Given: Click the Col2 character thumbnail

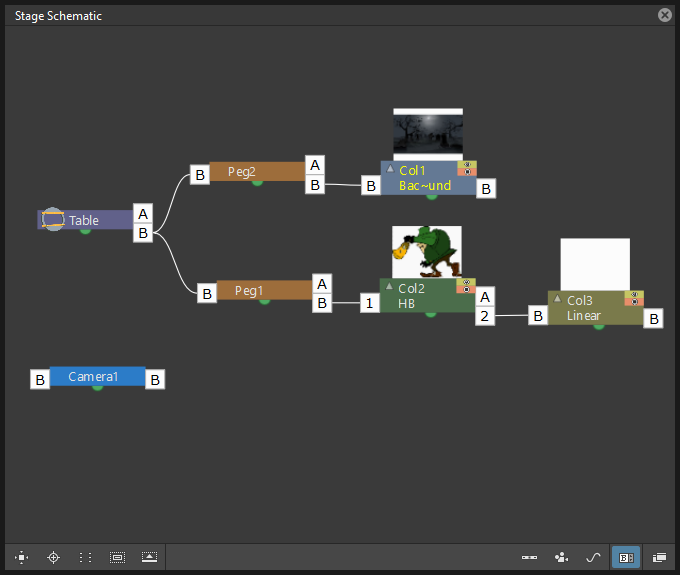Looking at the screenshot, I should [427, 252].
